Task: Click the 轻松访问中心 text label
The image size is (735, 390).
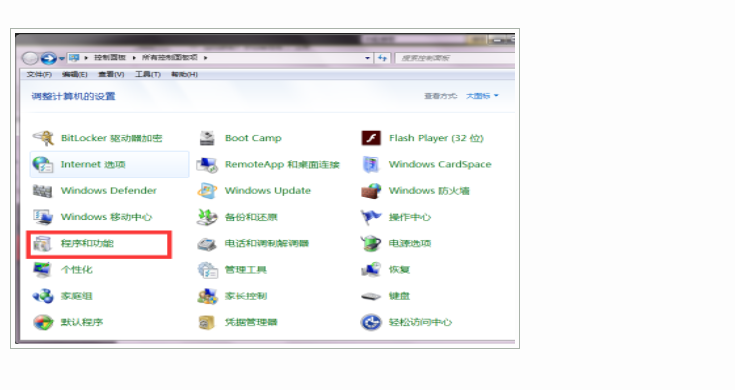Action: click(x=420, y=322)
